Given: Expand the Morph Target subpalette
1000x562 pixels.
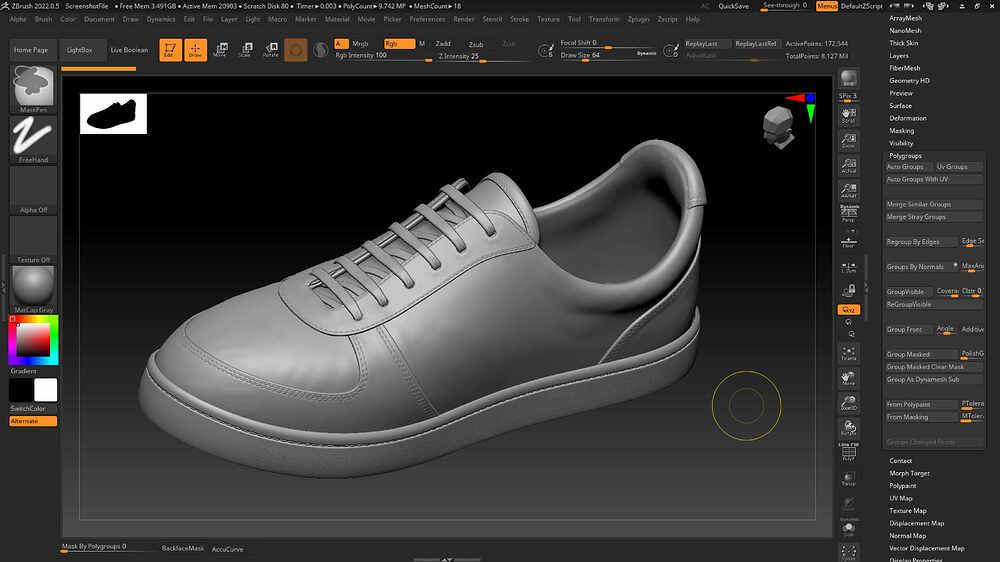Looking at the screenshot, I should pyautogui.click(x=909, y=473).
